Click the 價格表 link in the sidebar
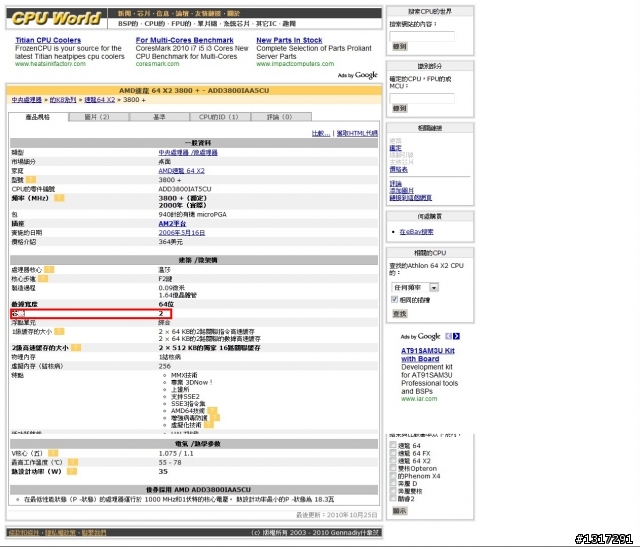The image size is (640, 547). pyautogui.click(x=398, y=169)
